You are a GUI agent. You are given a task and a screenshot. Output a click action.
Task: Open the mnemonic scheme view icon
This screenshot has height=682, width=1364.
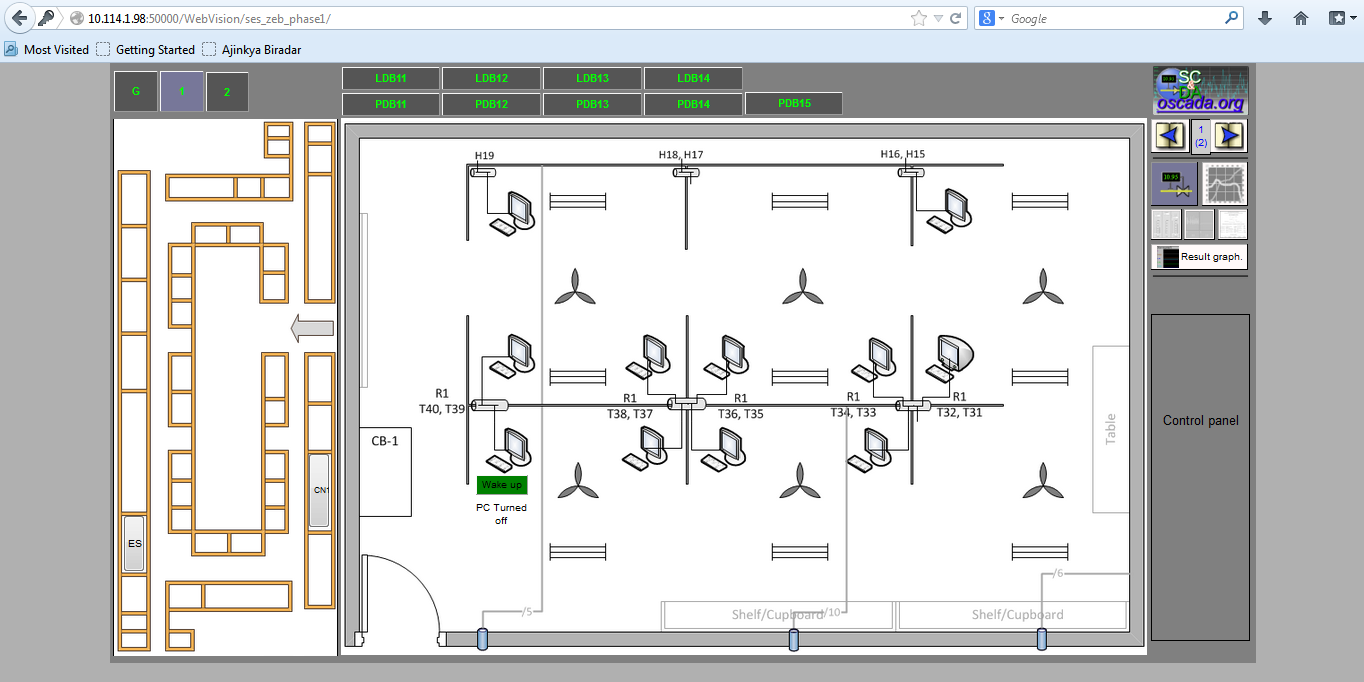pos(1174,184)
